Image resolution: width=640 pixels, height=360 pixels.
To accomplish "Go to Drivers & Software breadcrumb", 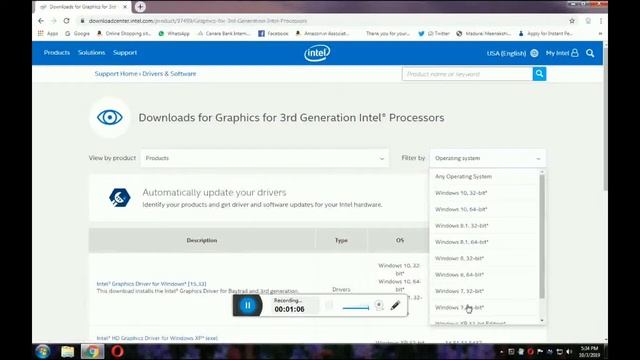I will tap(169, 73).
